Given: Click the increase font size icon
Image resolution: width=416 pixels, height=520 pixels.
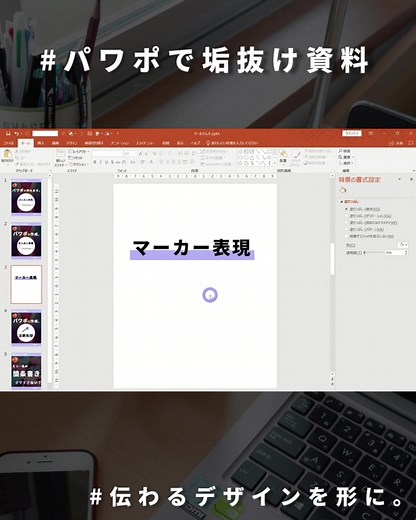Looking at the screenshot, I should pos(141,154).
